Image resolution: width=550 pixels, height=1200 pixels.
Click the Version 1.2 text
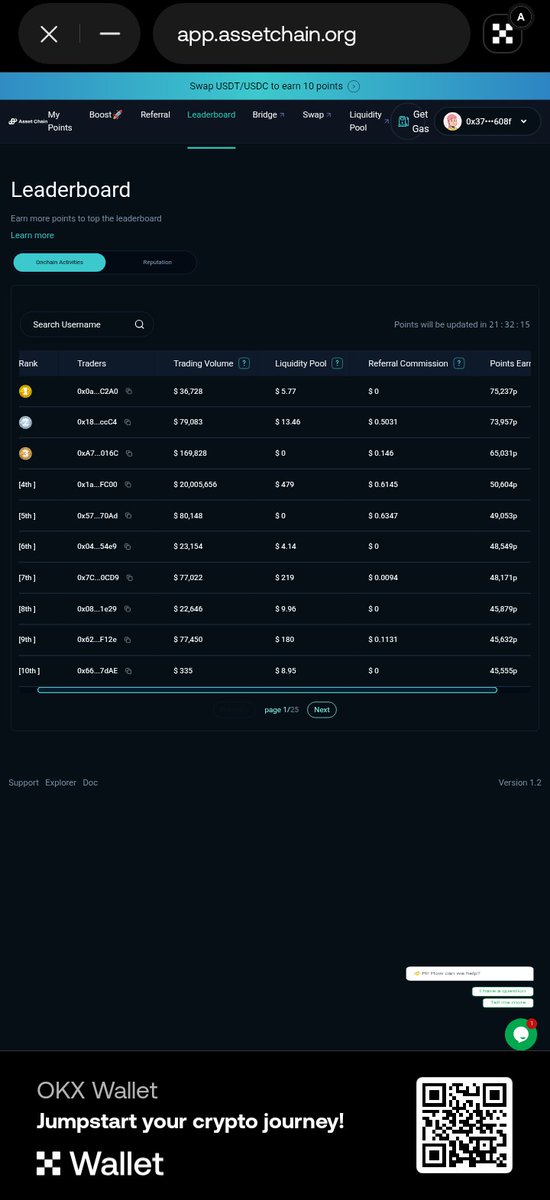click(x=520, y=782)
